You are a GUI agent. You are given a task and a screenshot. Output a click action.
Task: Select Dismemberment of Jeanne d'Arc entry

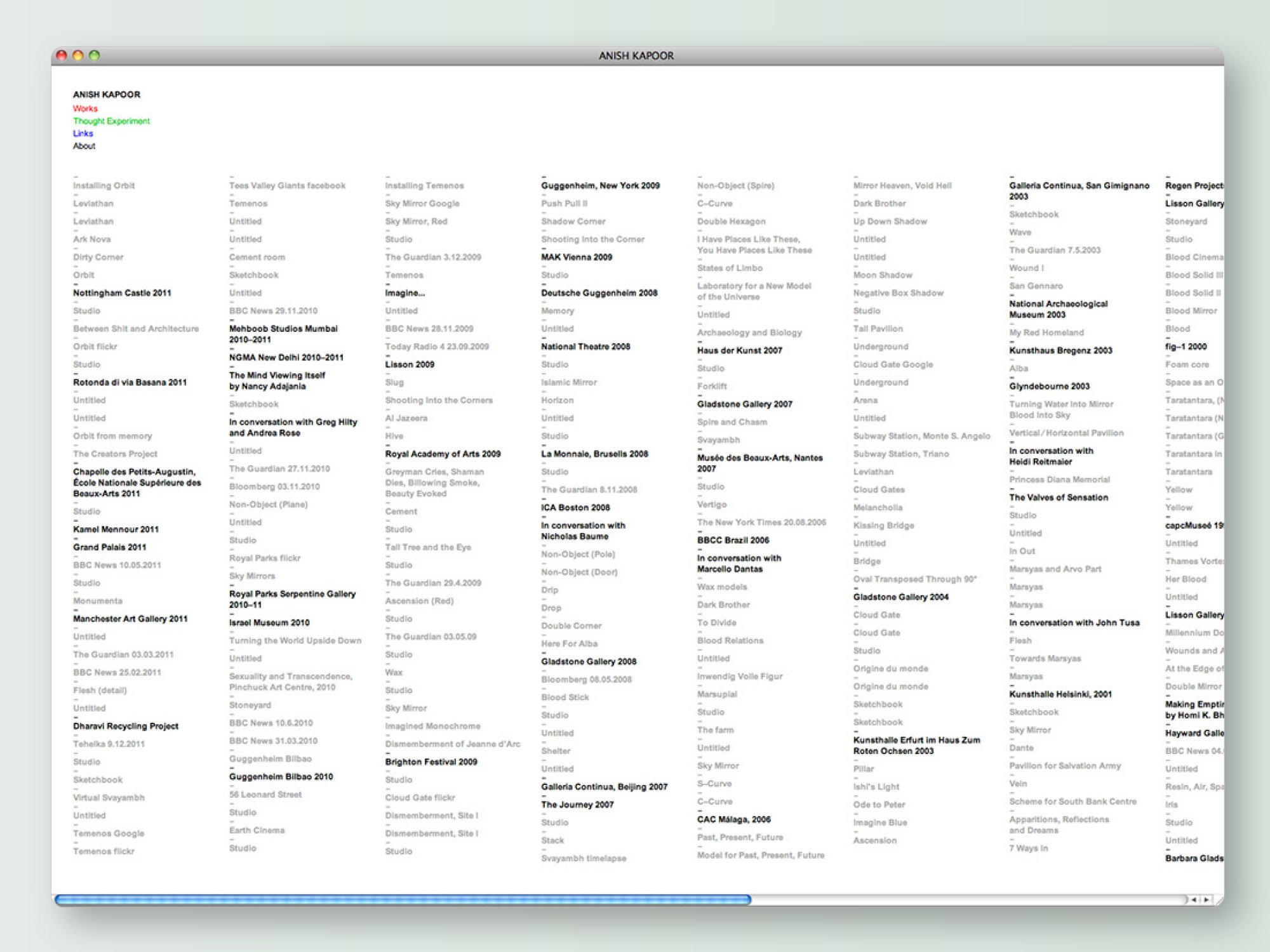click(453, 744)
